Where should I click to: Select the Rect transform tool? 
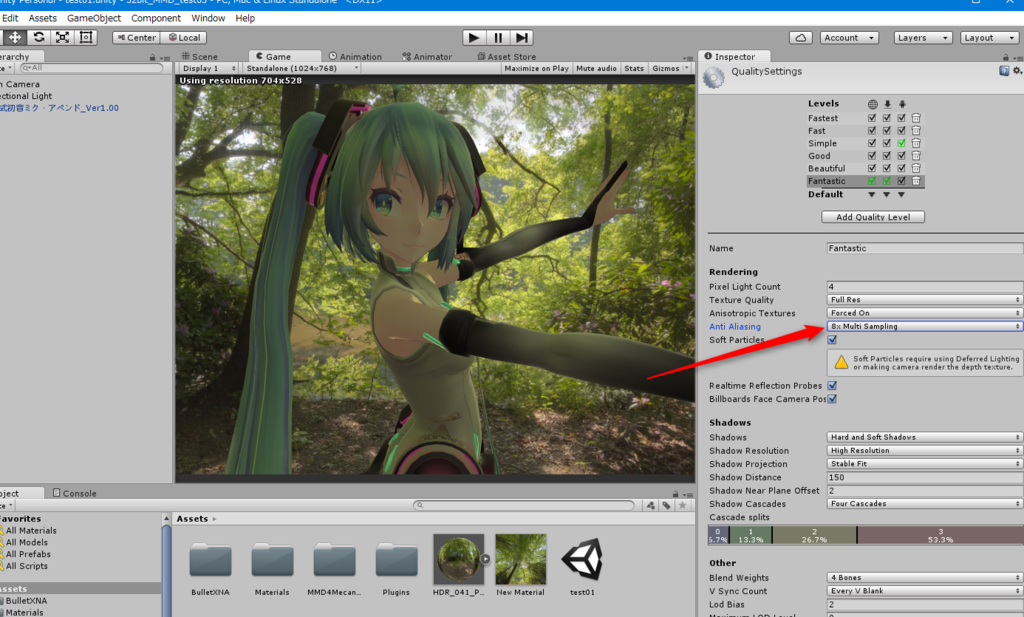86,37
